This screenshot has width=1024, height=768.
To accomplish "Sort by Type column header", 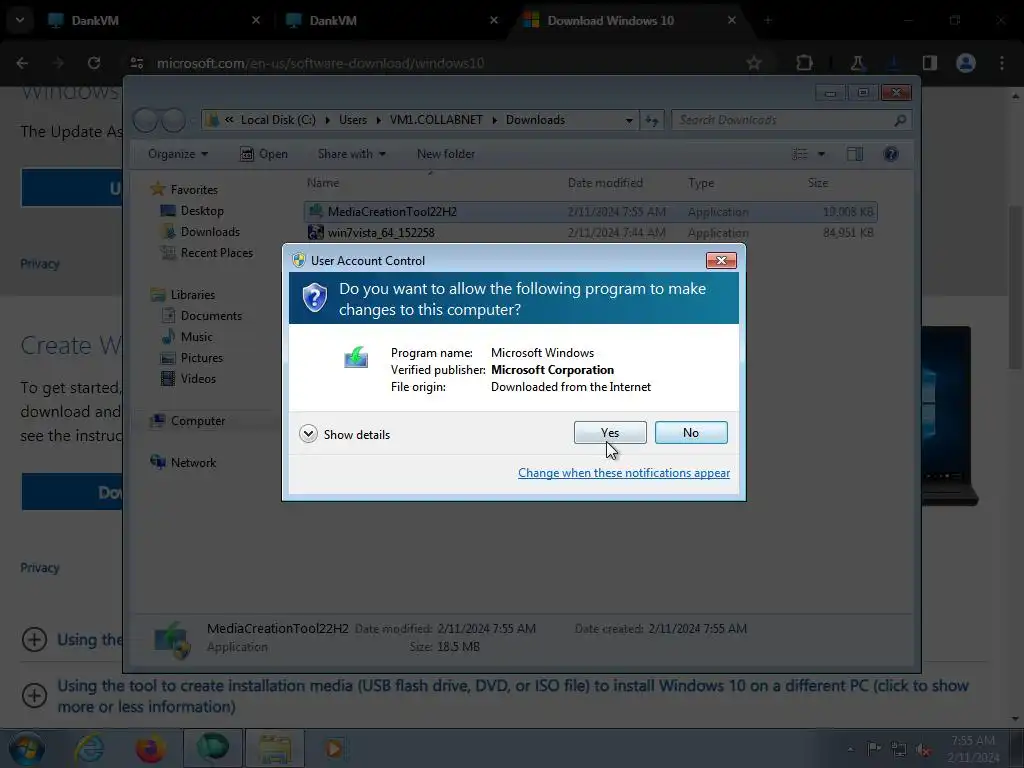I will click(x=701, y=183).
